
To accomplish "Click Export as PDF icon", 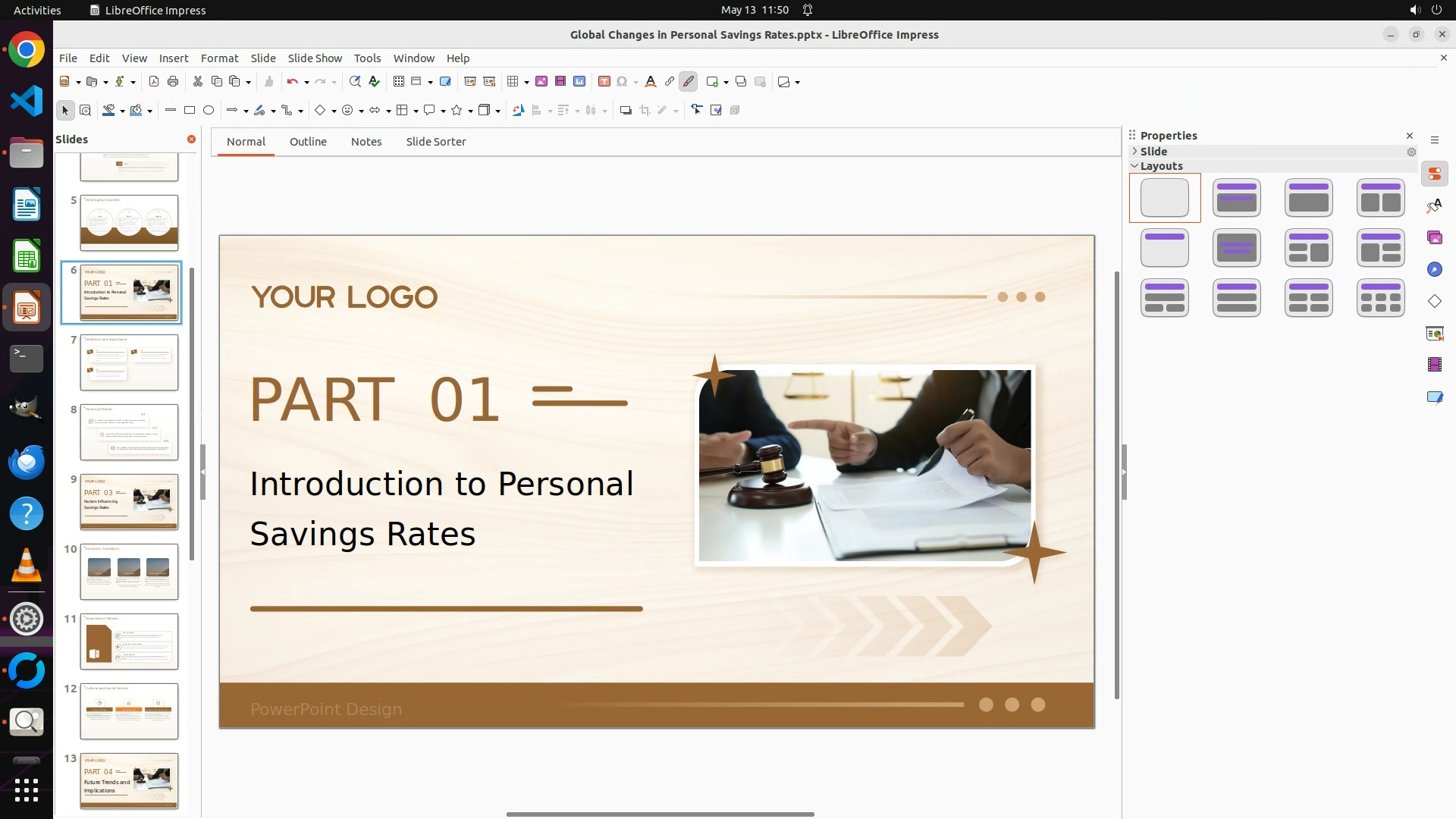I will click(154, 82).
